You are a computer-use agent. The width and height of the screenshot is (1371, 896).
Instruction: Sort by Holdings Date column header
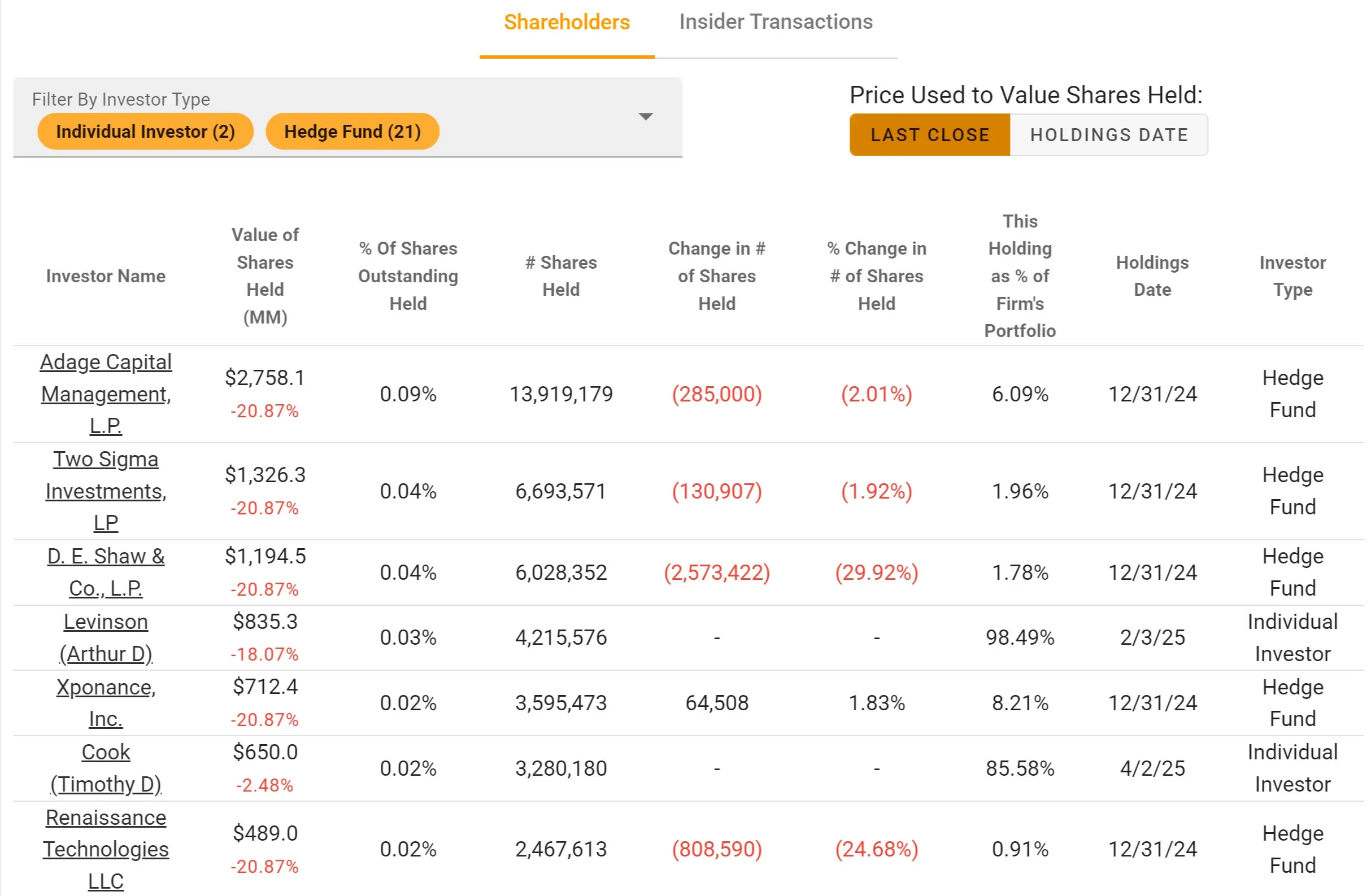[1151, 276]
